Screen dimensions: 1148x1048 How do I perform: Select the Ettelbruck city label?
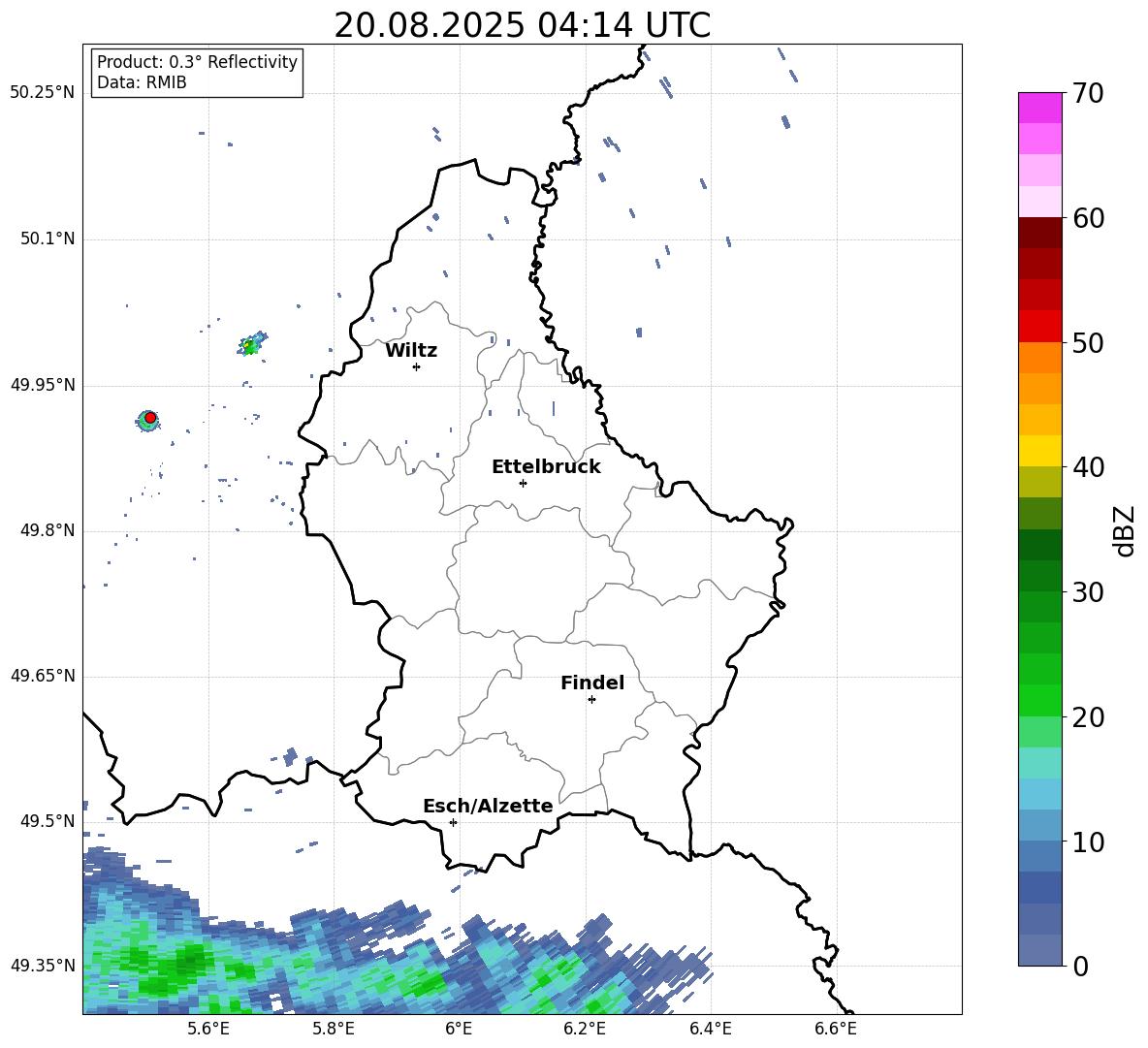(546, 467)
